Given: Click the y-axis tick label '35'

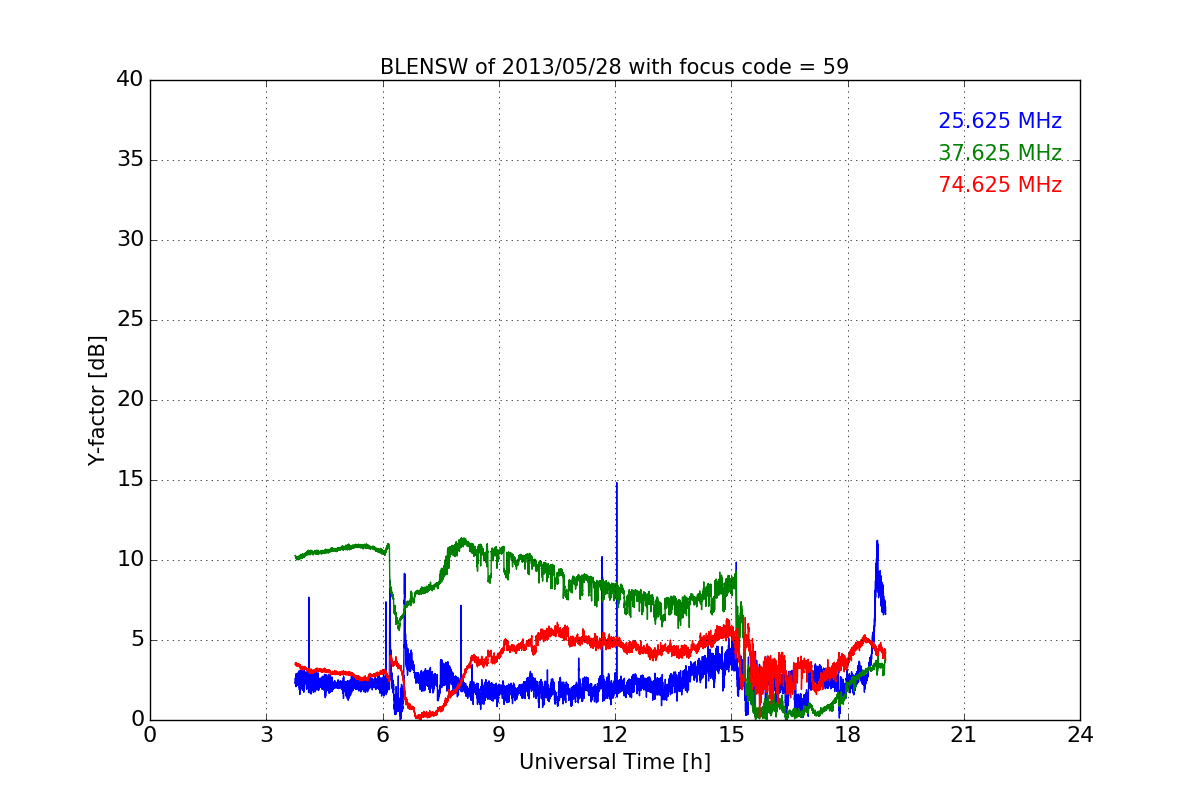Looking at the screenshot, I should 130,160.
